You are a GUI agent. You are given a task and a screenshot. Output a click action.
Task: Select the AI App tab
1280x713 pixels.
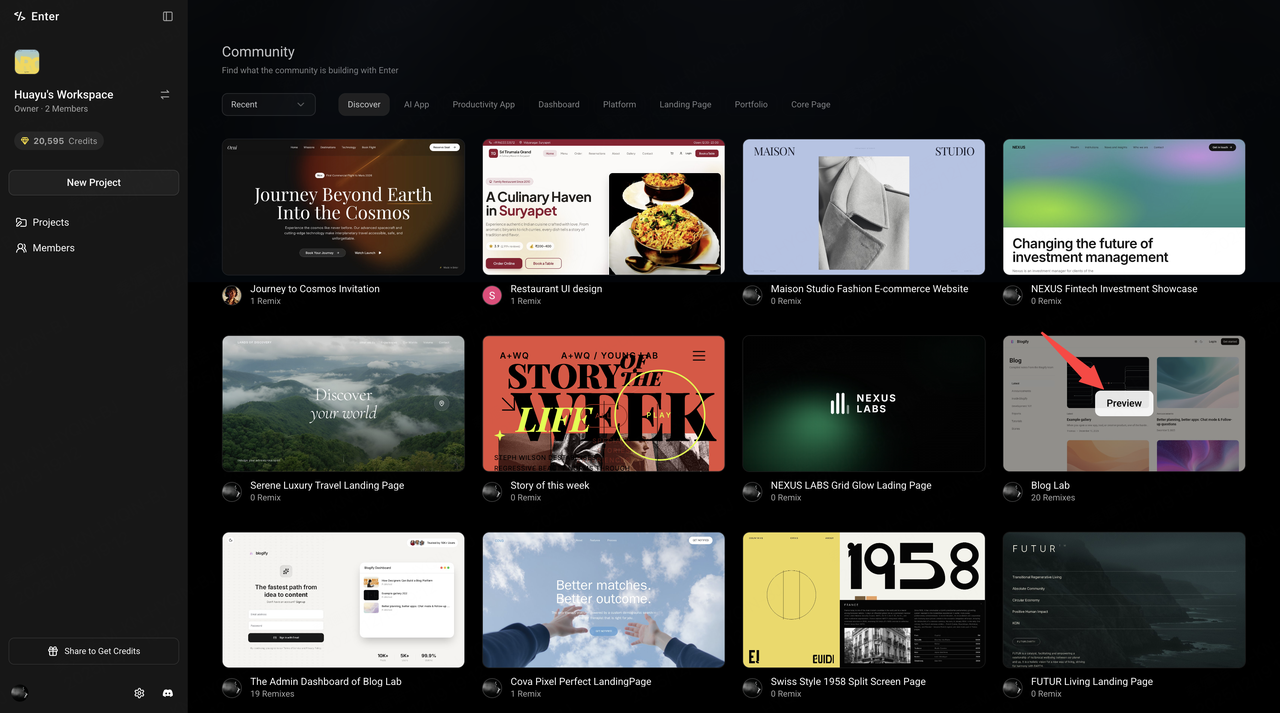coord(416,104)
